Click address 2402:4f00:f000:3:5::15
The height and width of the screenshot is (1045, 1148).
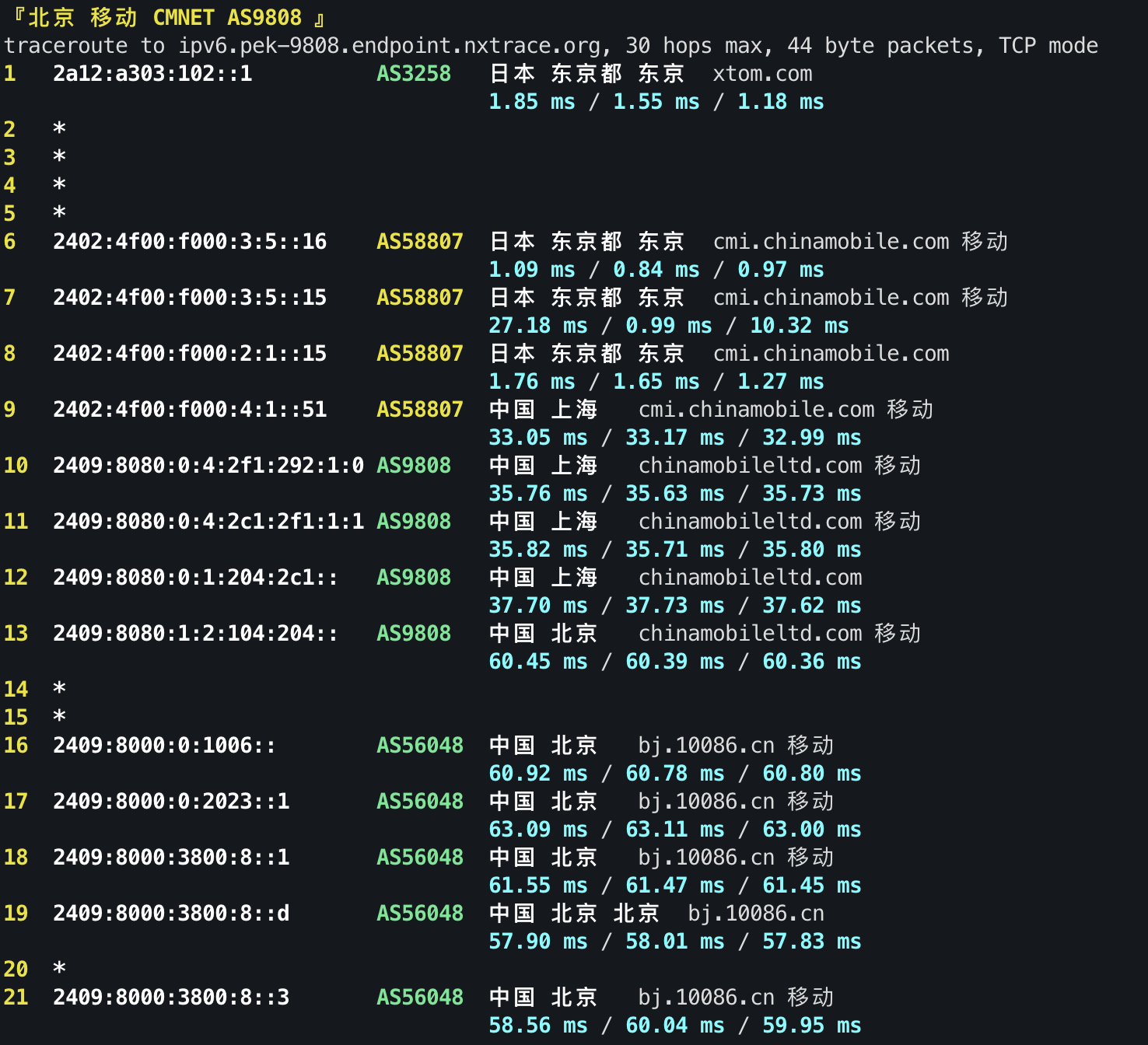click(x=190, y=298)
